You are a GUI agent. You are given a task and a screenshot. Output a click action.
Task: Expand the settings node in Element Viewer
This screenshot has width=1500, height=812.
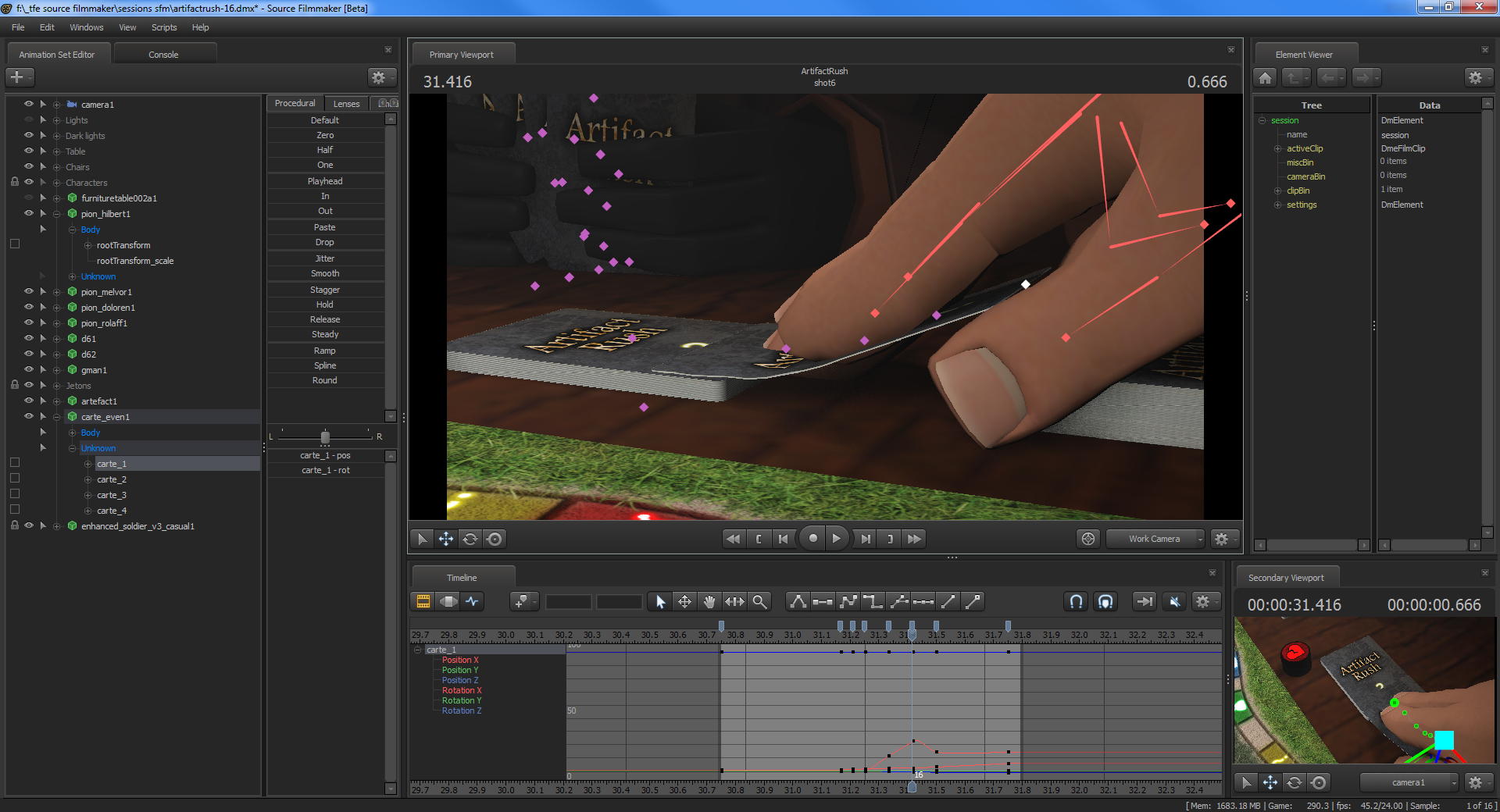(1278, 205)
